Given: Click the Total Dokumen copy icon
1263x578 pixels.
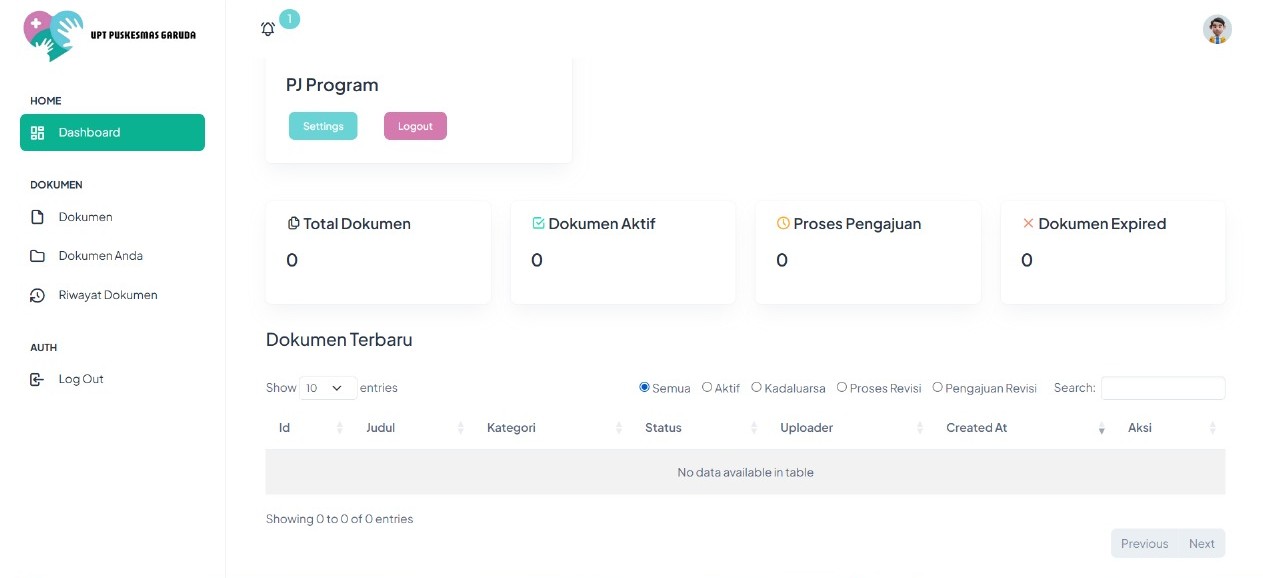Looking at the screenshot, I should 291,223.
